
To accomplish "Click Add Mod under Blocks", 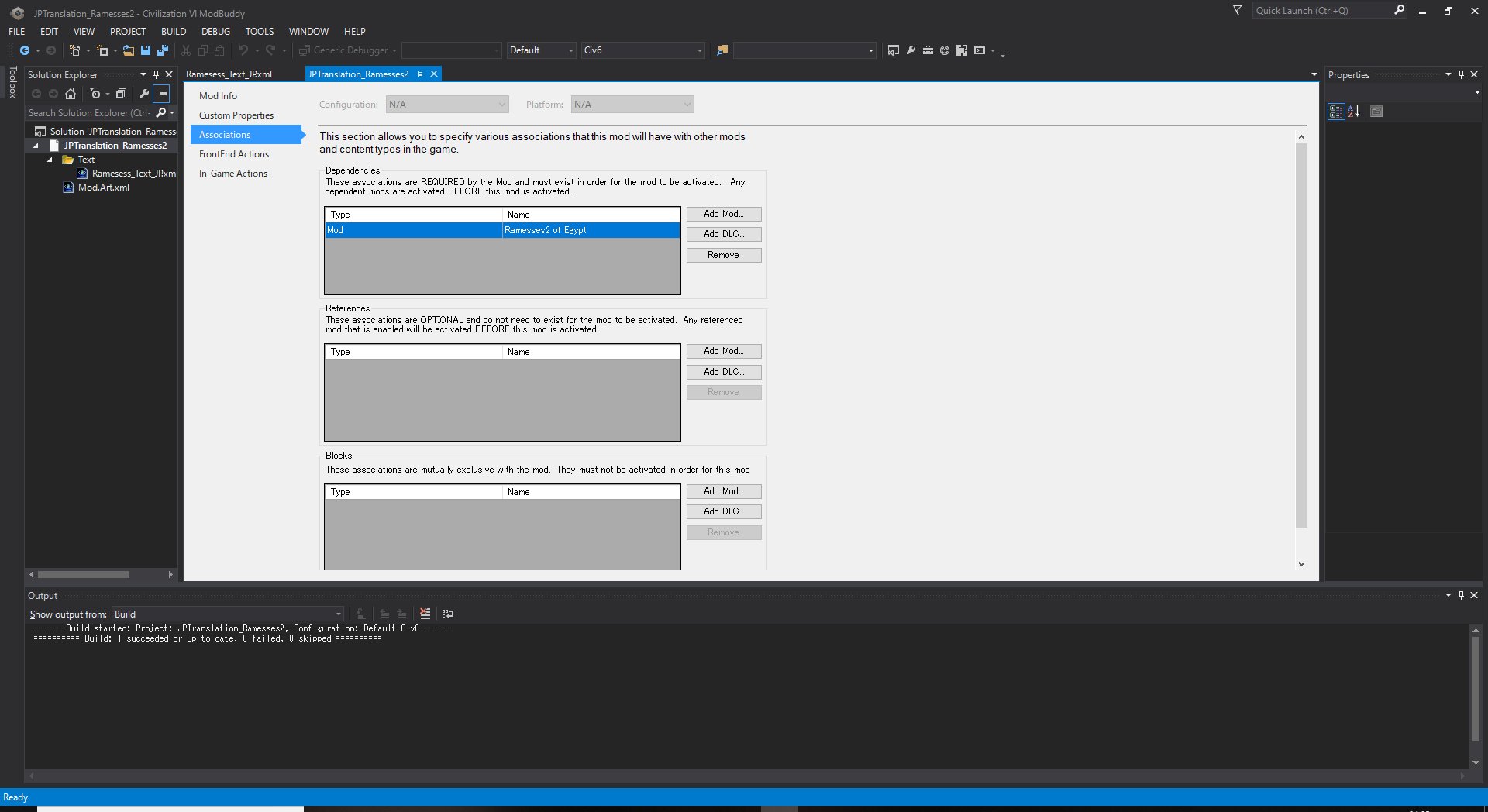I will pos(724,491).
